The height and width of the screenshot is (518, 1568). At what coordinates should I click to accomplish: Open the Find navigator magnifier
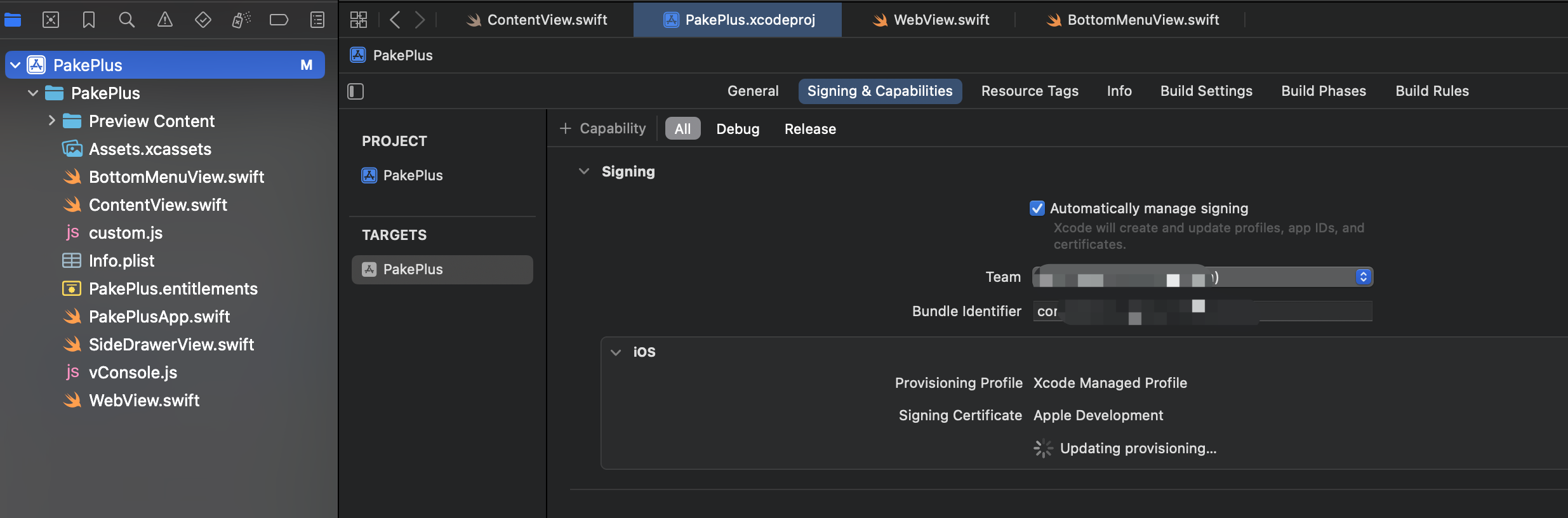point(127,20)
